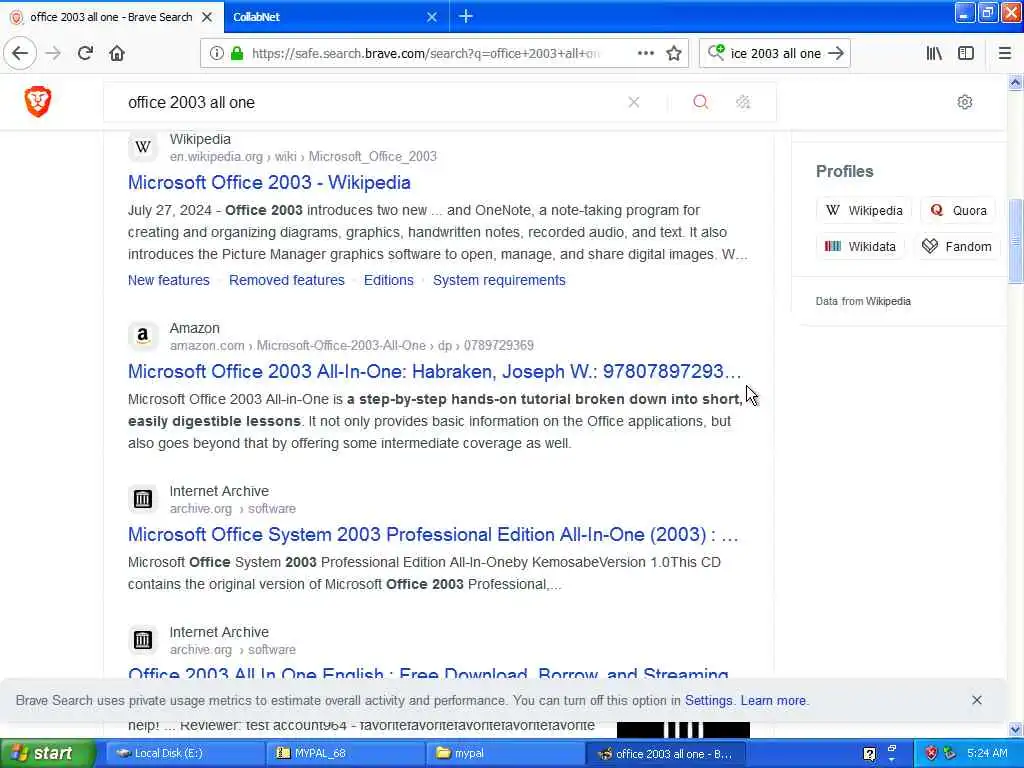Viewport: 1024px width, 768px height.
Task: Click the AI answer sparkle icon
Action: click(743, 102)
